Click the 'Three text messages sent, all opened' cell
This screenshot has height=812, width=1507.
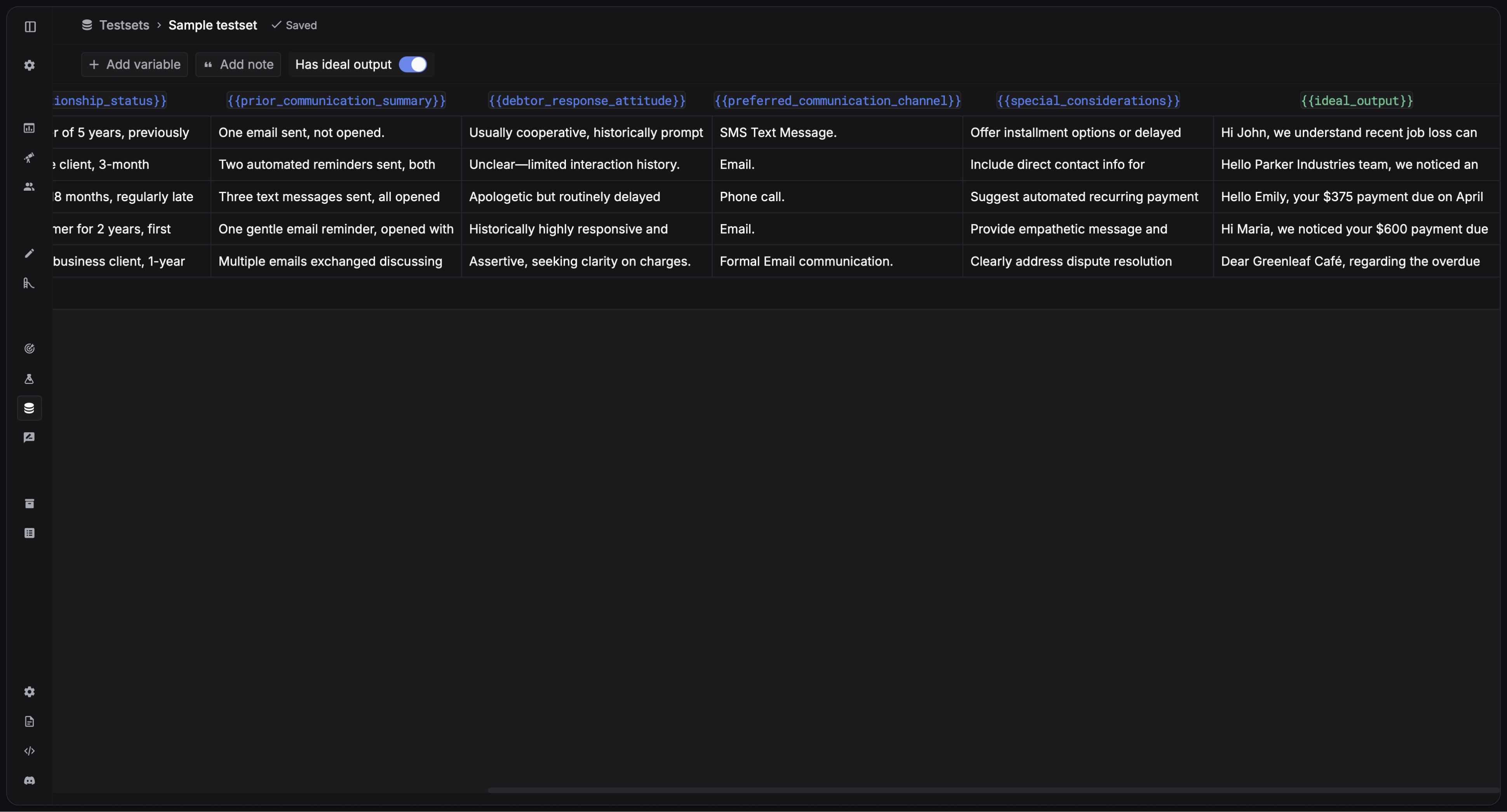point(336,196)
